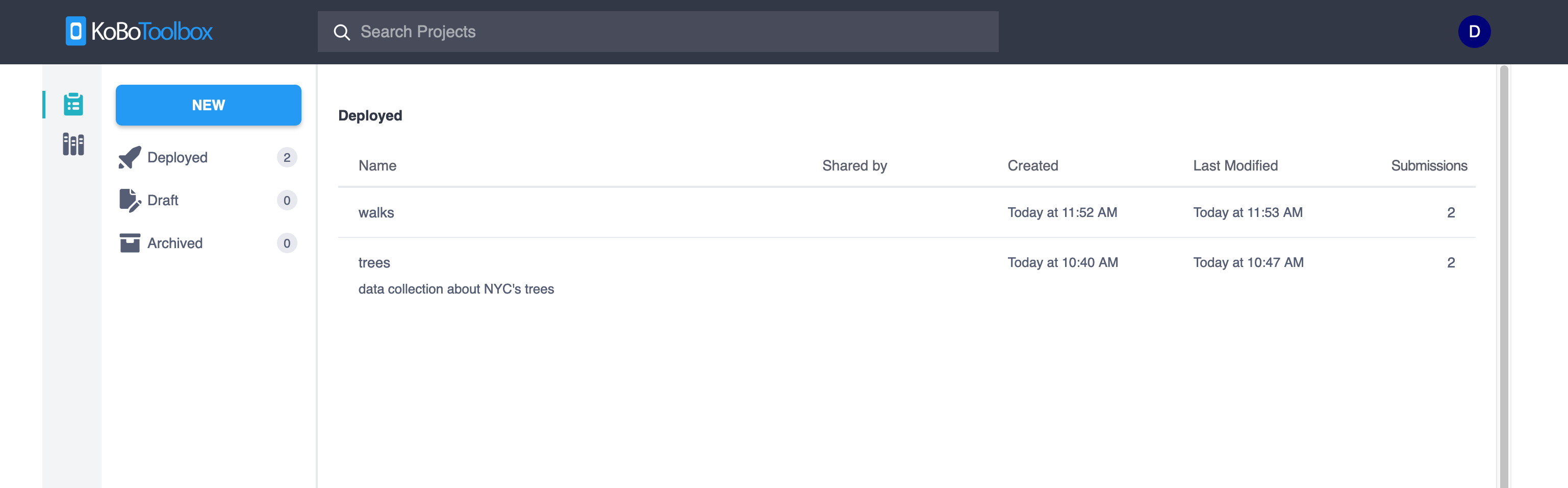Screen dimensions: 1568x488
Task: Click the Submissions column header
Action: click(x=1429, y=166)
